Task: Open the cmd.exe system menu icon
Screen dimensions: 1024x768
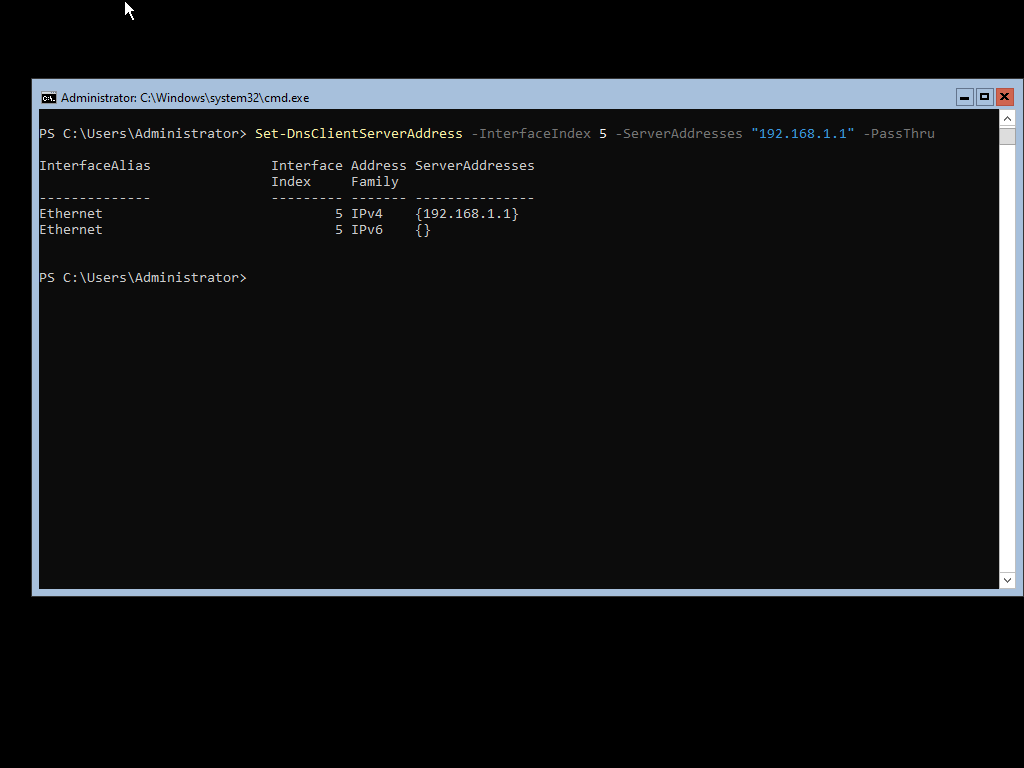Action: (48, 97)
